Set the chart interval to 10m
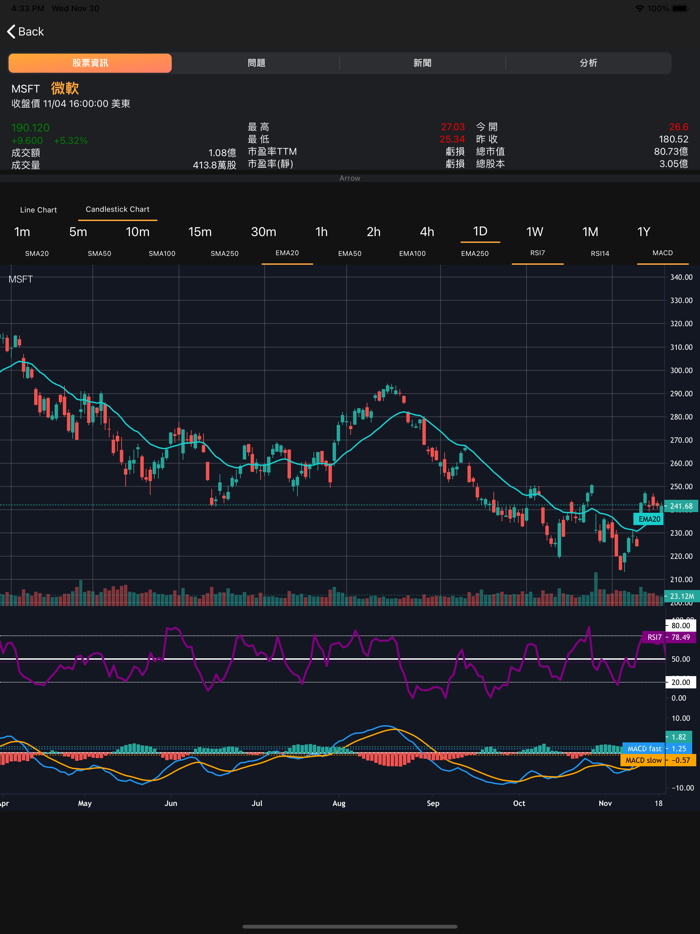Screen dimensions: 700x934 click(x=138, y=232)
